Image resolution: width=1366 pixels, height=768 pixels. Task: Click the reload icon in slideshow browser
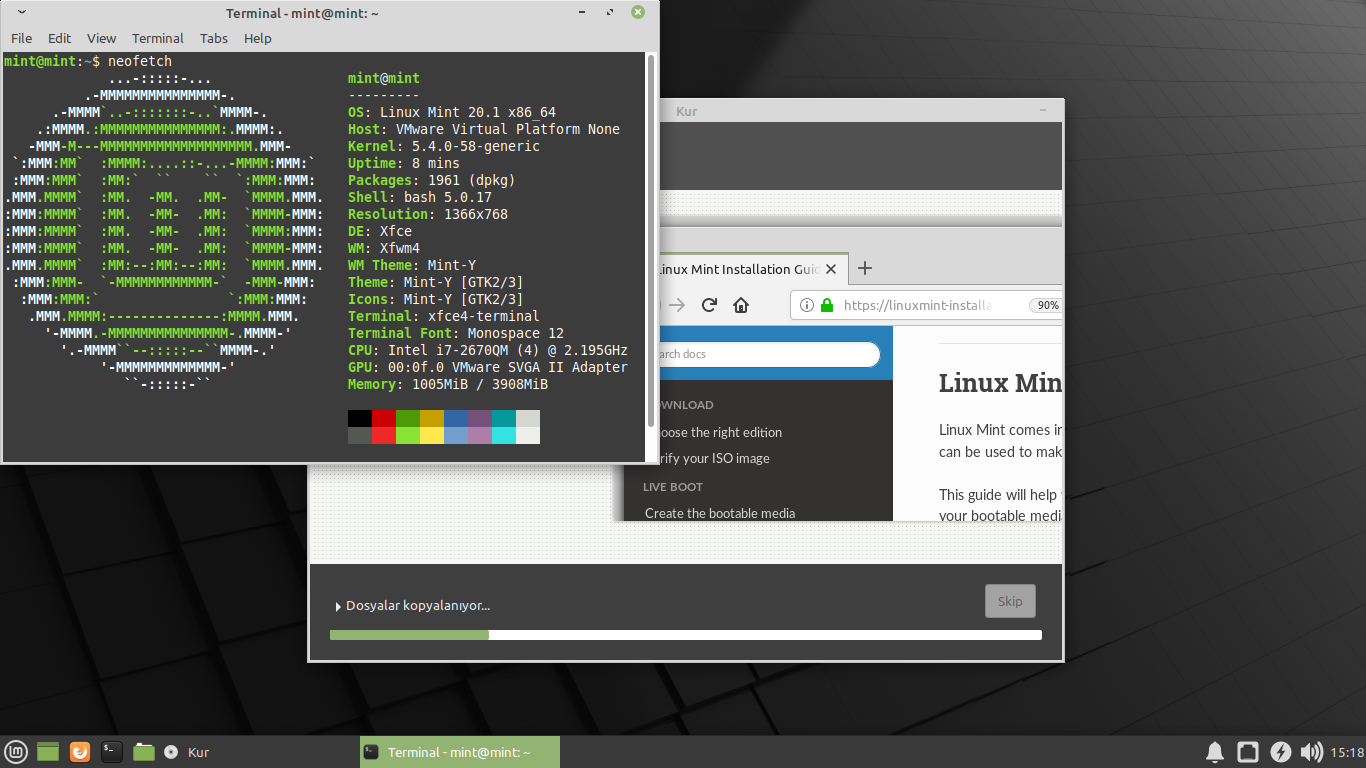pyautogui.click(x=709, y=305)
